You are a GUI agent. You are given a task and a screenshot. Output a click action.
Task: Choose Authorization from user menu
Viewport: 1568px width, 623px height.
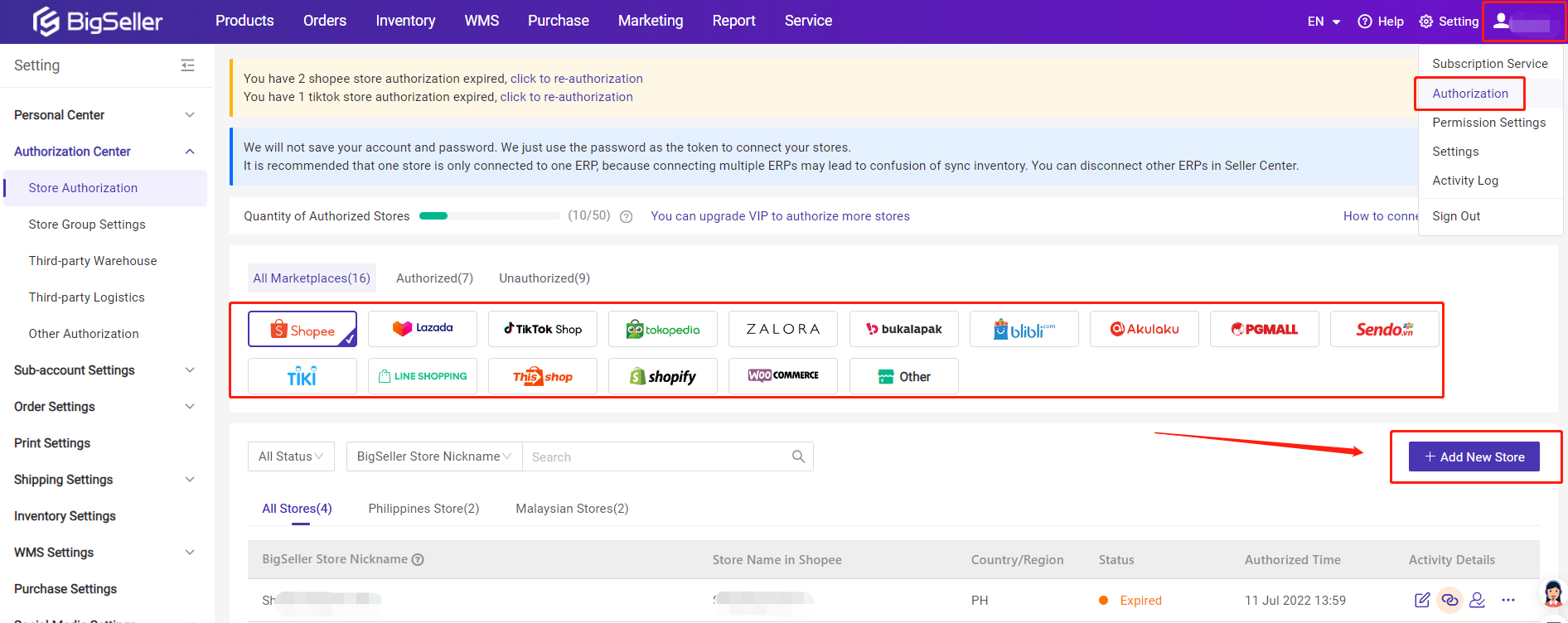pos(1470,94)
